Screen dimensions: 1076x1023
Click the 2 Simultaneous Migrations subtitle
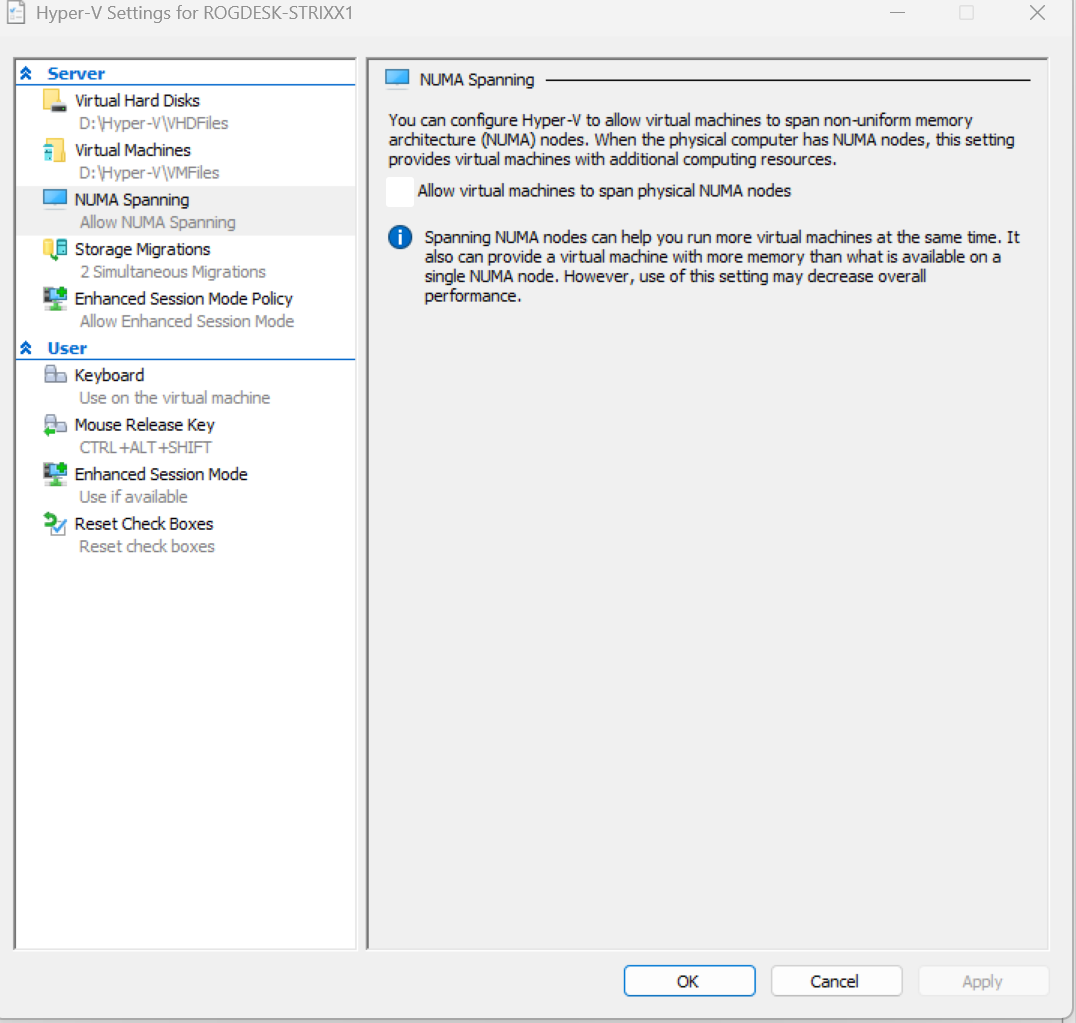(x=172, y=272)
